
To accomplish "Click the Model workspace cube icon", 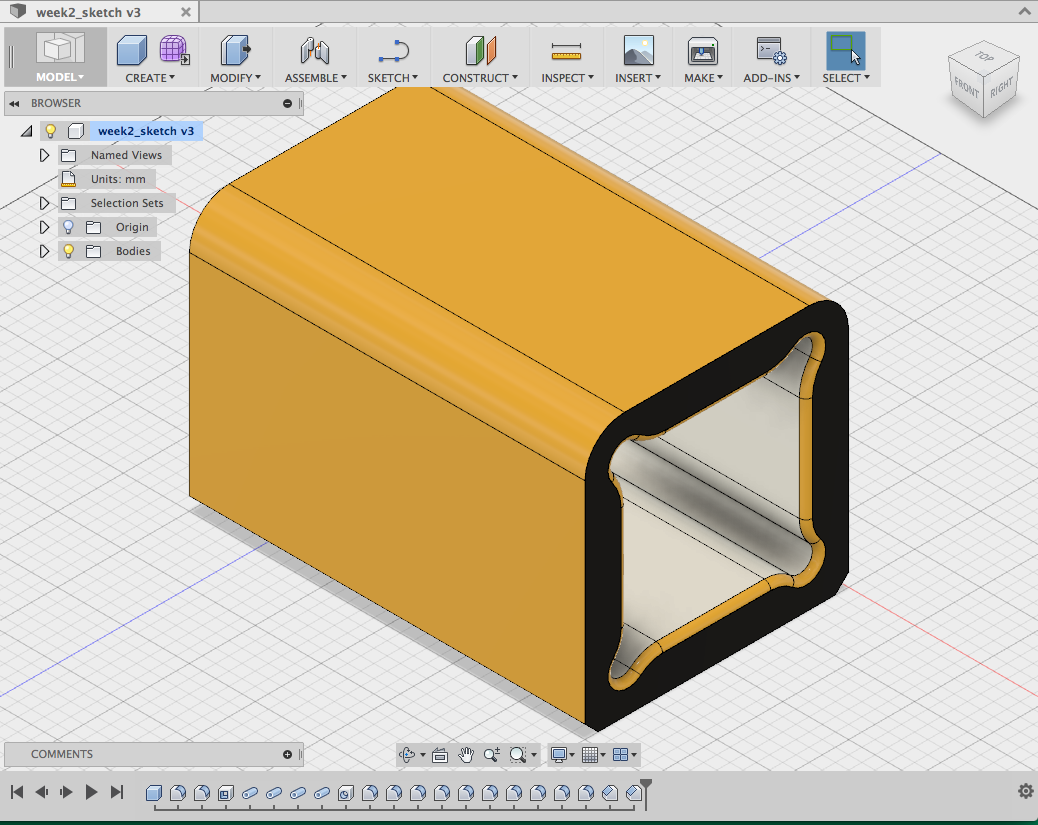I will 60,49.
